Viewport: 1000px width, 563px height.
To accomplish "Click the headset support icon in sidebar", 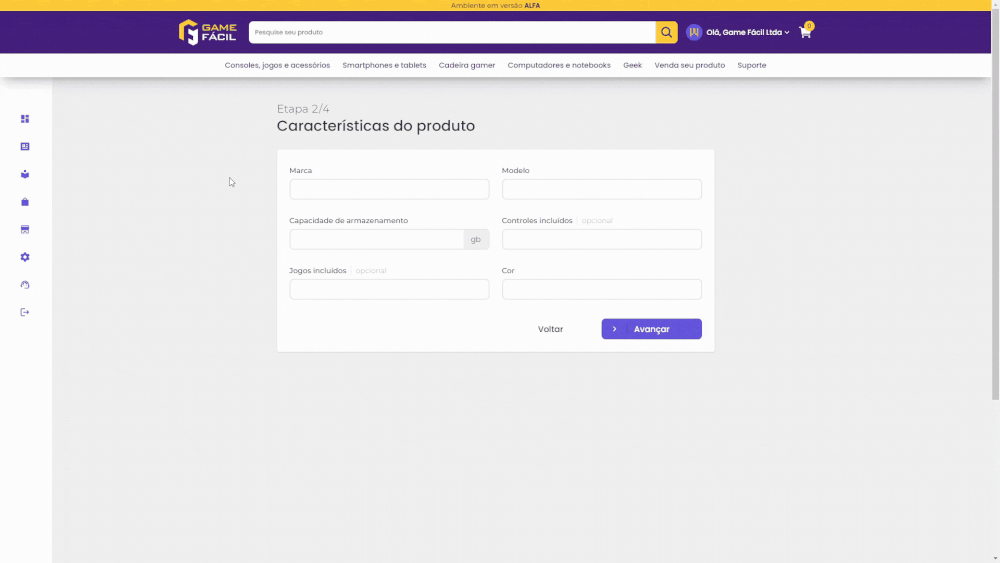I will coord(25,284).
